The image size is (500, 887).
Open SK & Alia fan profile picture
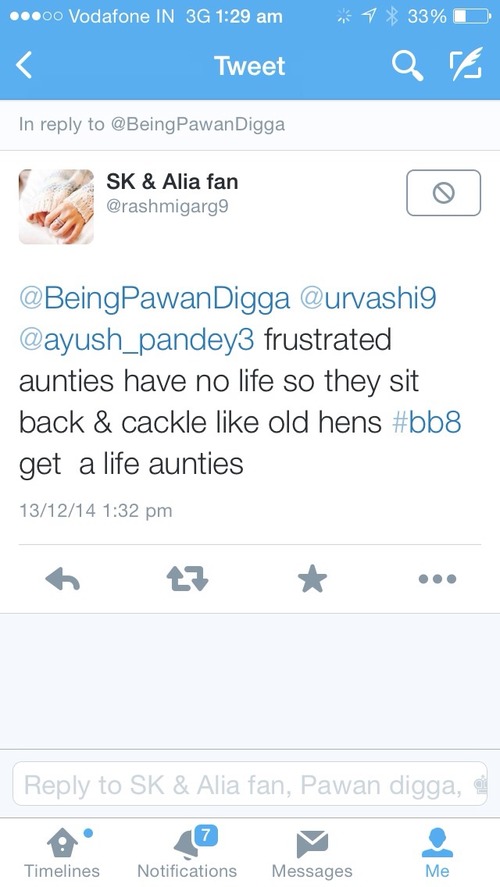pyautogui.click(x=57, y=206)
